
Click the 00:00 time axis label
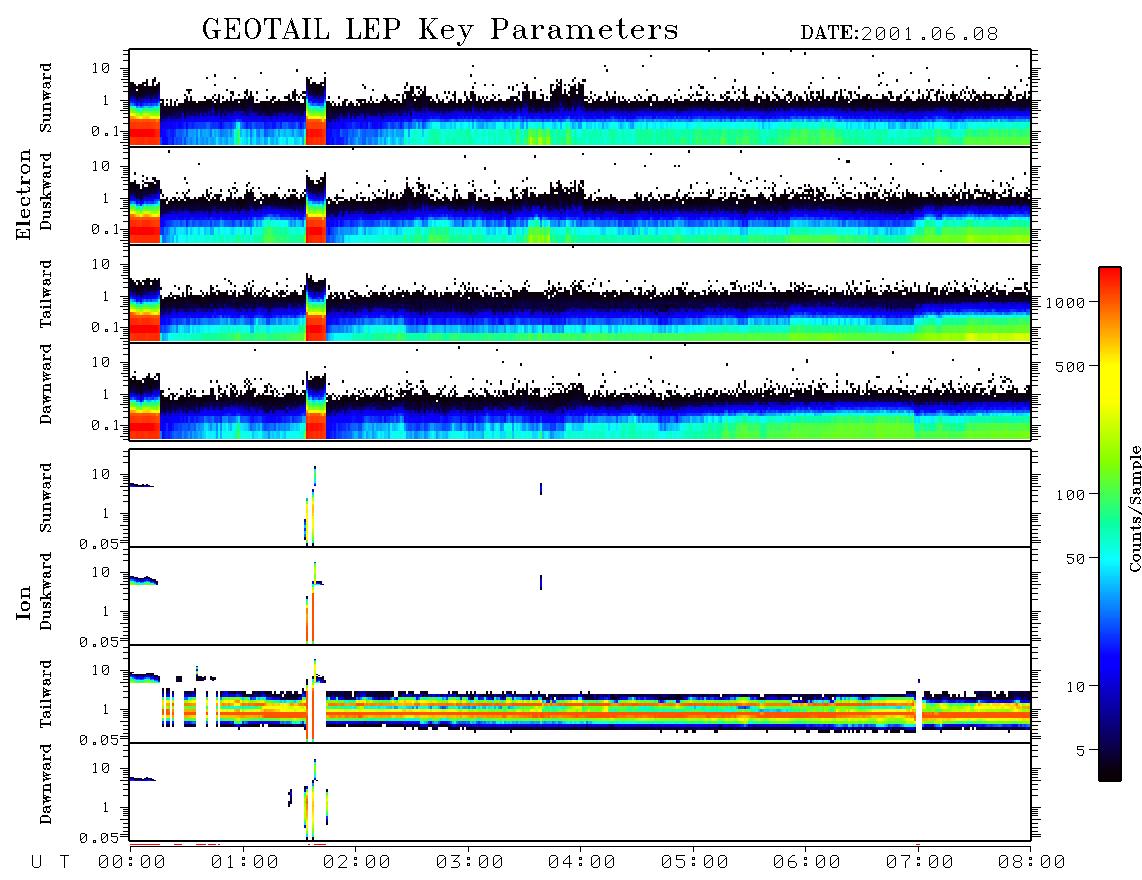coord(132,863)
